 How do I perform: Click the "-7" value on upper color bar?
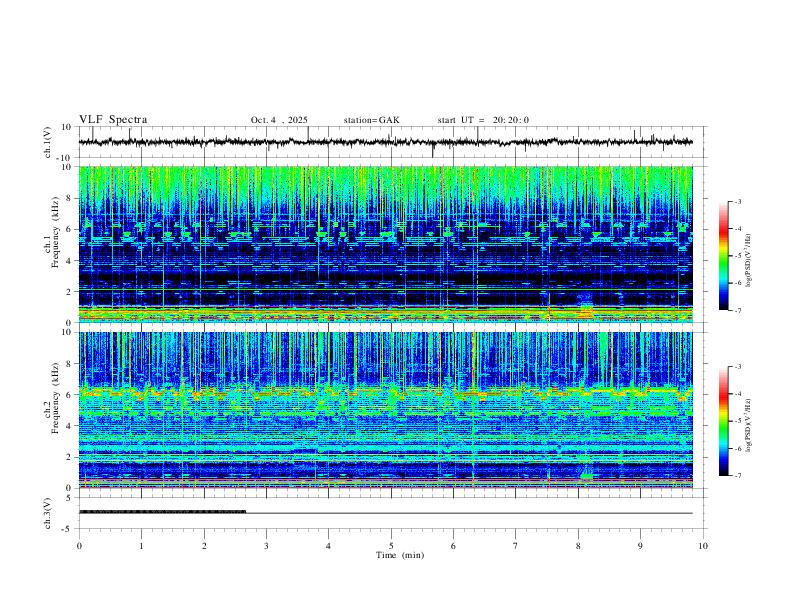coord(738,310)
